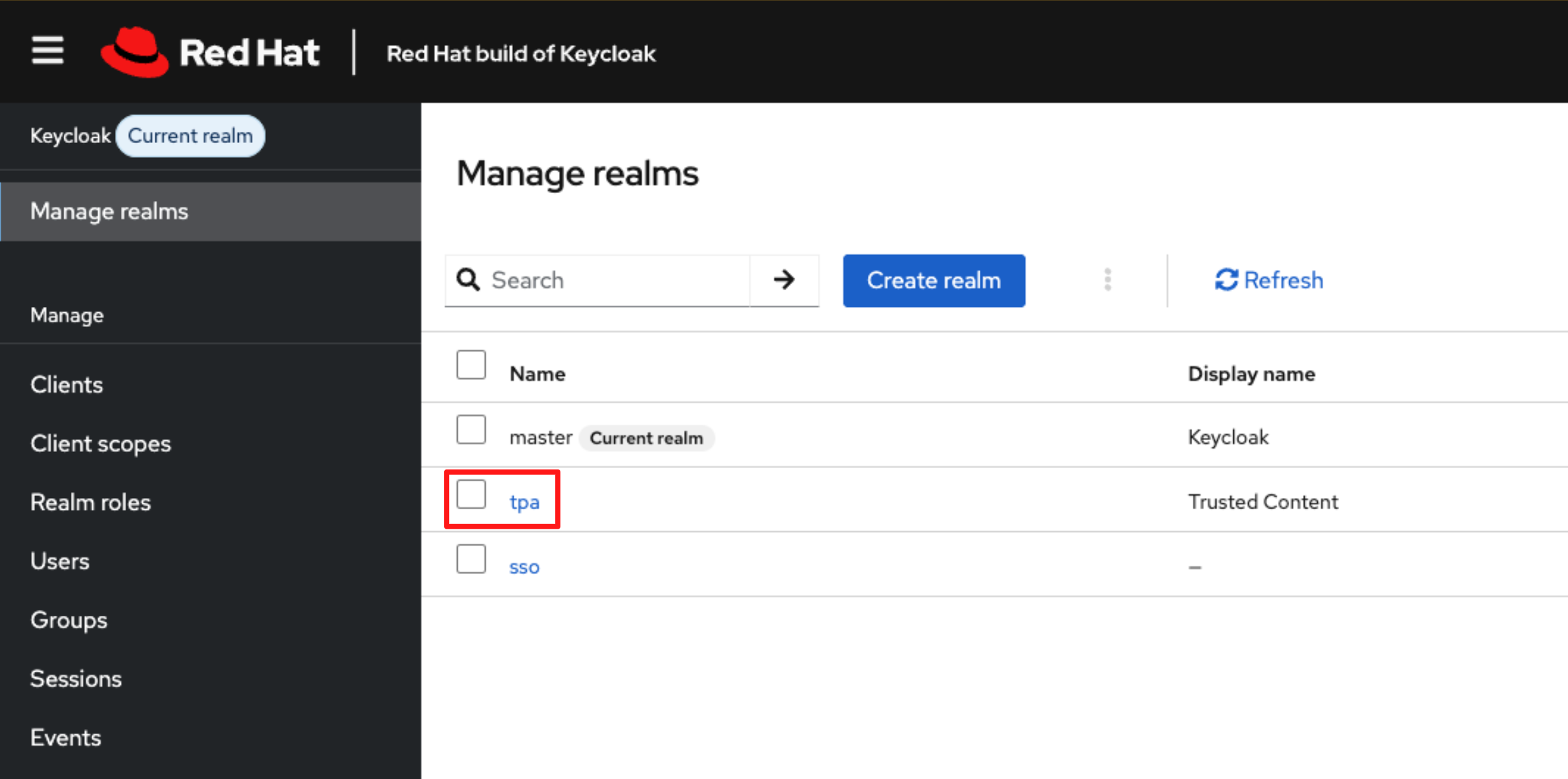Submit search with arrow button
The height and width of the screenshot is (779, 1568).
(x=784, y=280)
